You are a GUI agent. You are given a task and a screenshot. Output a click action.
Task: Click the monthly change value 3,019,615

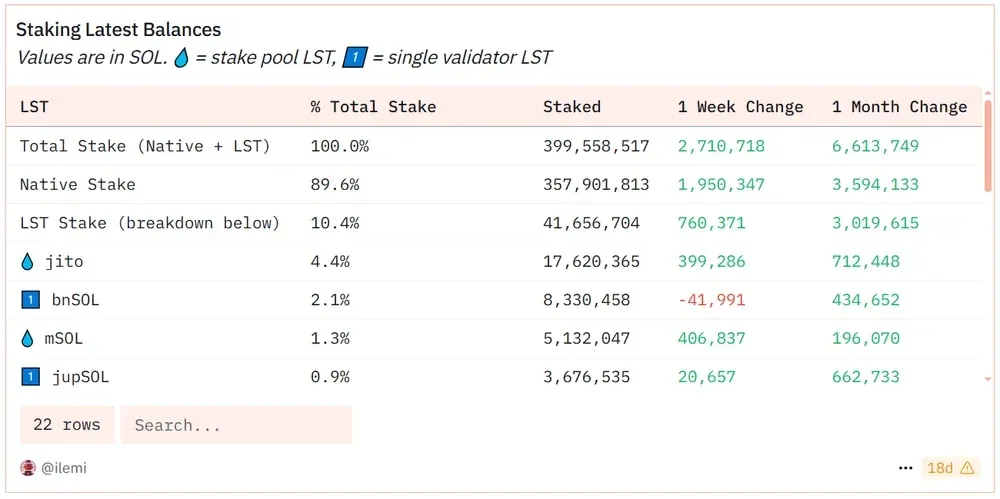click(876, 223)
